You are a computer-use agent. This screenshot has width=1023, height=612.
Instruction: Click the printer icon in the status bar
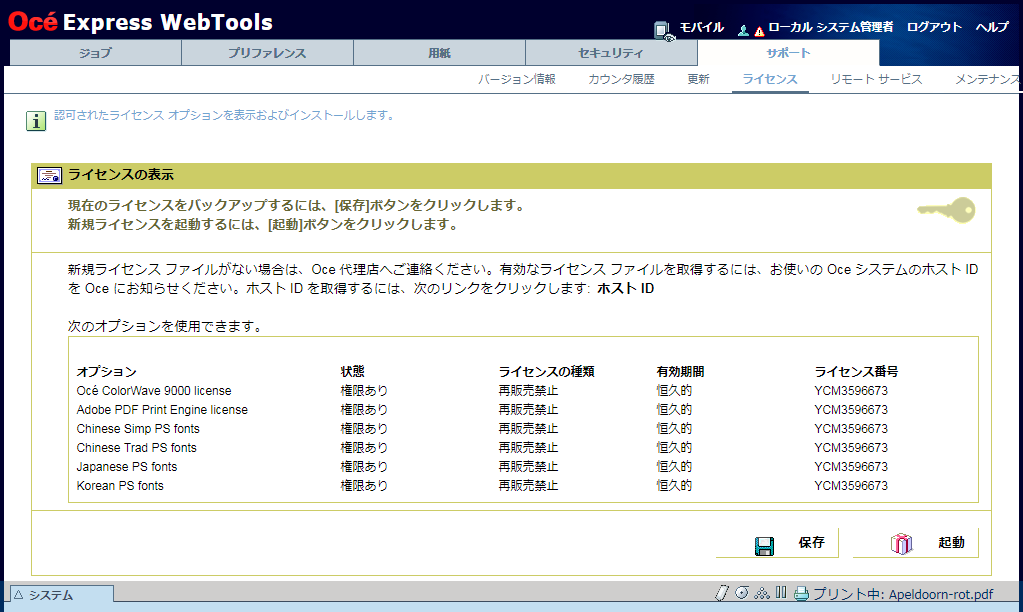click(x=802, y=594)
